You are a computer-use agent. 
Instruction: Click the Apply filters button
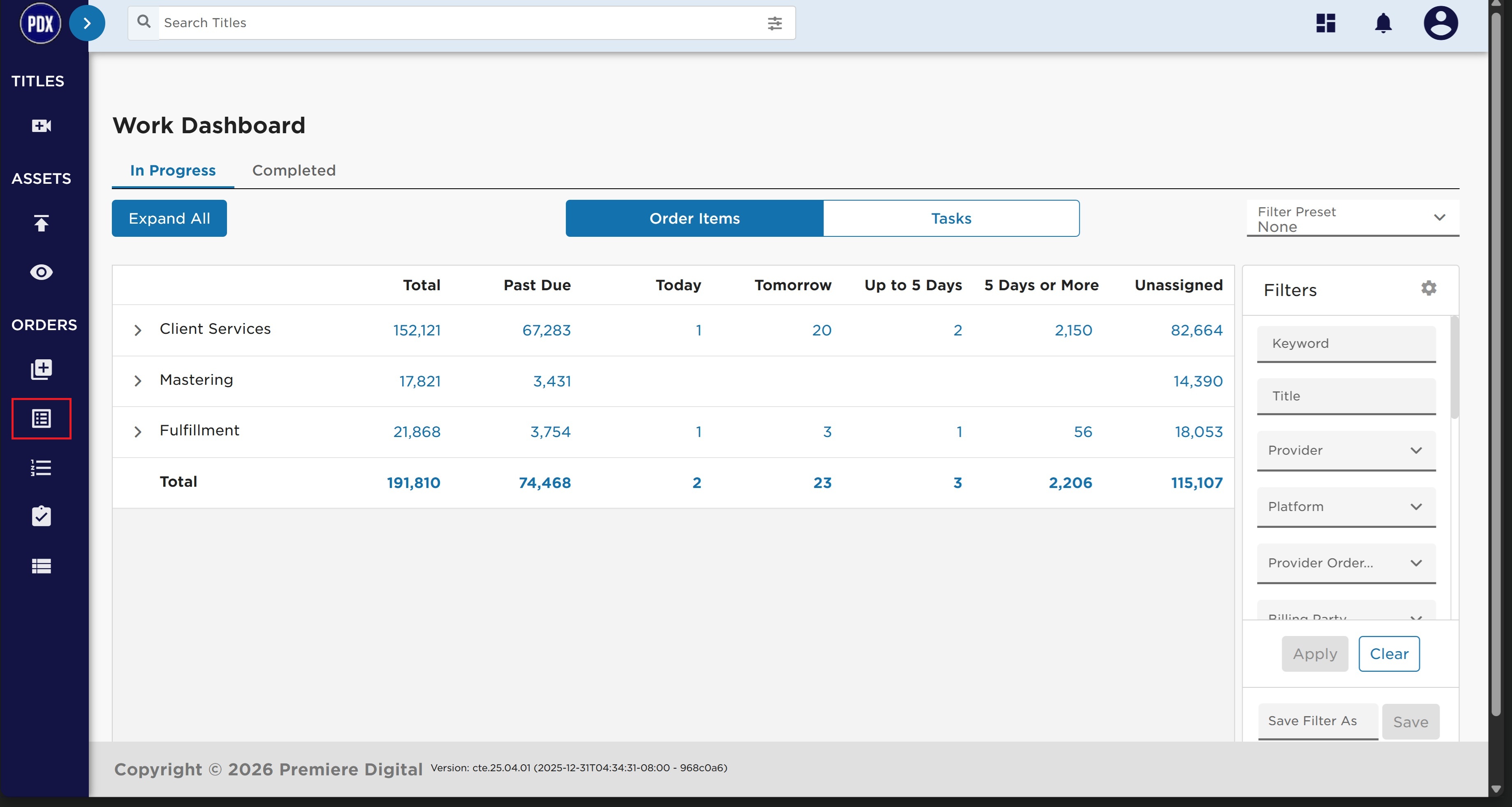[1315, 654]
